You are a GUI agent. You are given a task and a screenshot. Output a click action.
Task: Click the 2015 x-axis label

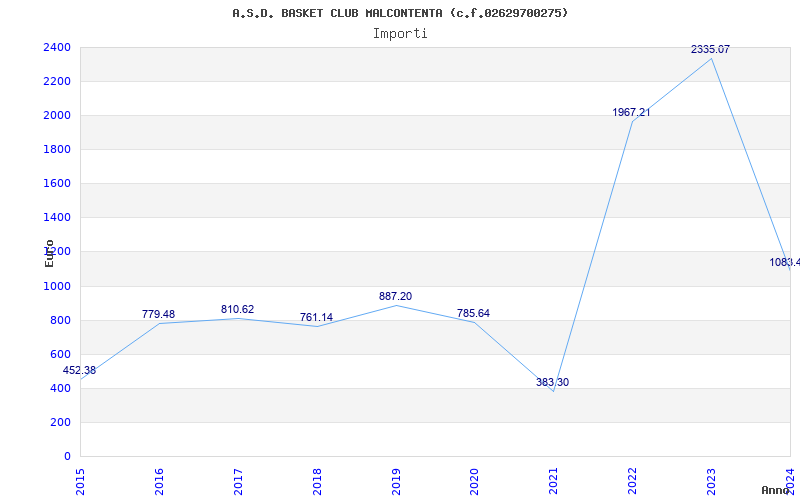click(80, 481)
